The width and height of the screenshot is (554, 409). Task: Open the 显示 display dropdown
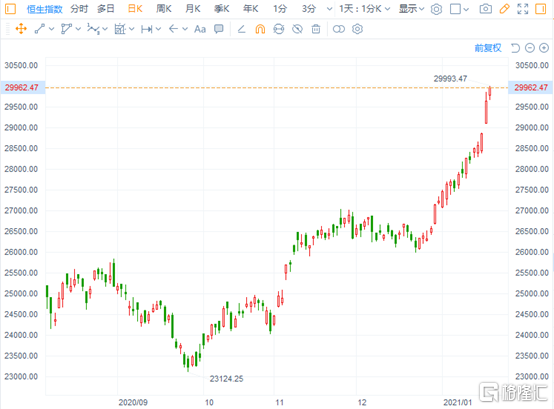(x=411, y=9)
